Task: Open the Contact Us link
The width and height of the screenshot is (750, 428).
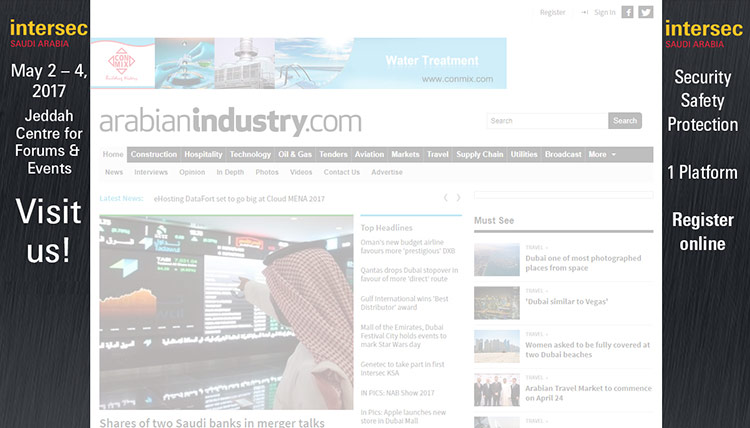Action: (342, 172)
